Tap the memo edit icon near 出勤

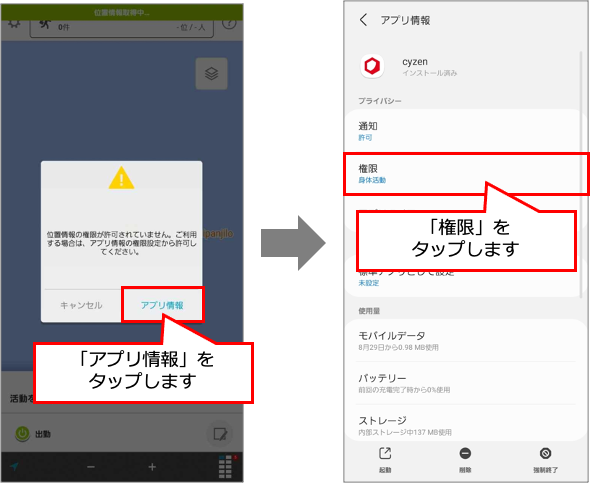220,434
